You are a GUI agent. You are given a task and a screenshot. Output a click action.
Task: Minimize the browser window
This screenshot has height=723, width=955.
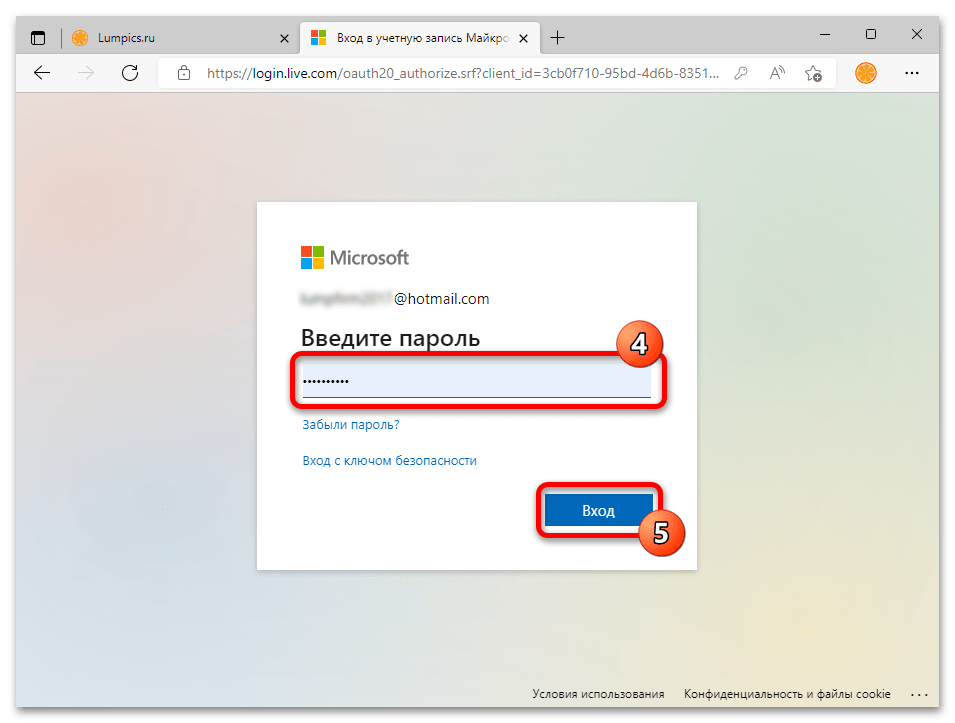pyautogui.click(x=825, y=35)
